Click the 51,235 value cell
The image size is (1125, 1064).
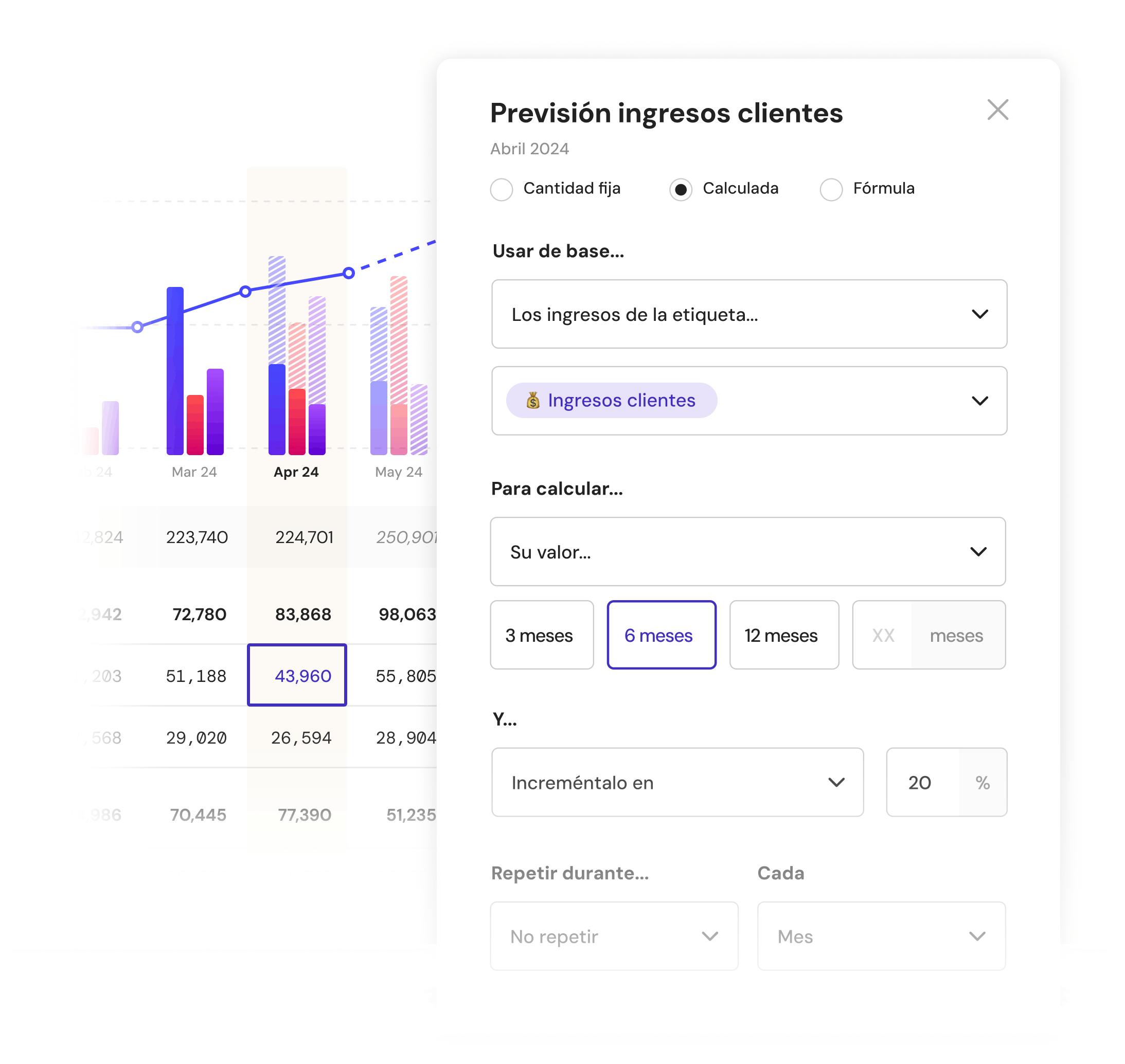click(x=410, y=815)
